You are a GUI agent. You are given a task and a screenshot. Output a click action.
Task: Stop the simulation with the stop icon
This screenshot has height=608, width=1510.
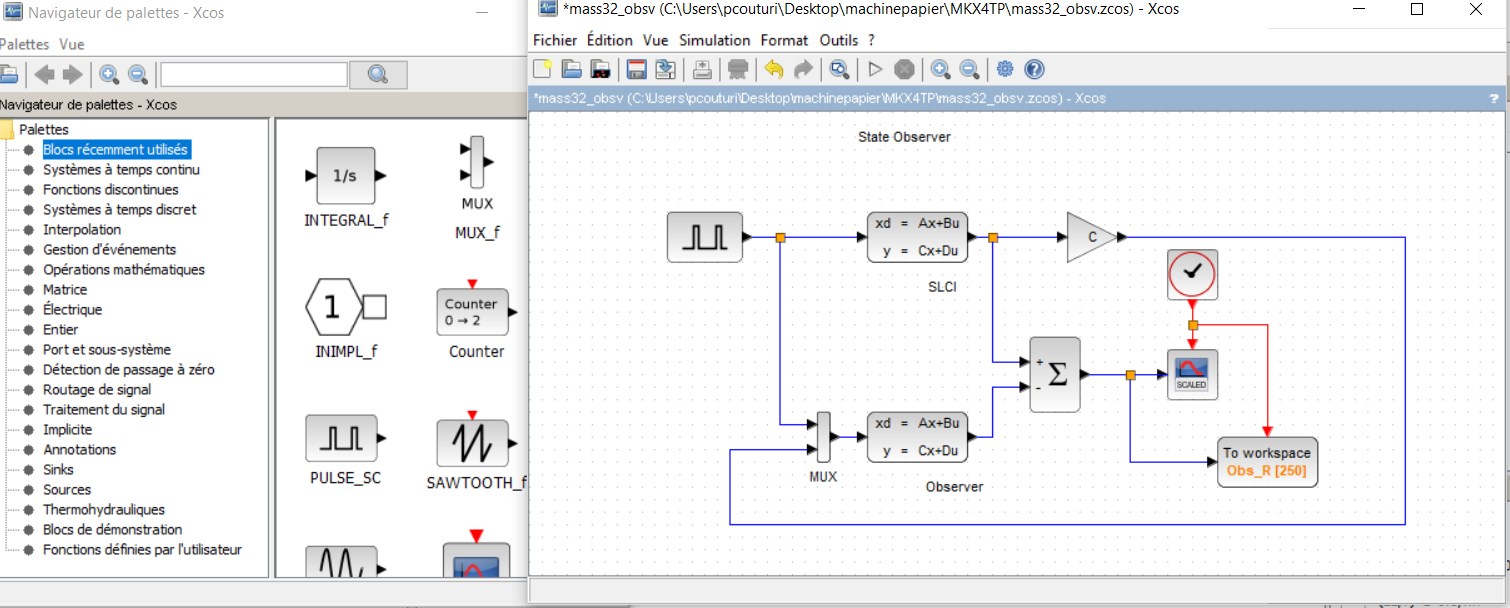pyautogui.click(x=904, y=69)
